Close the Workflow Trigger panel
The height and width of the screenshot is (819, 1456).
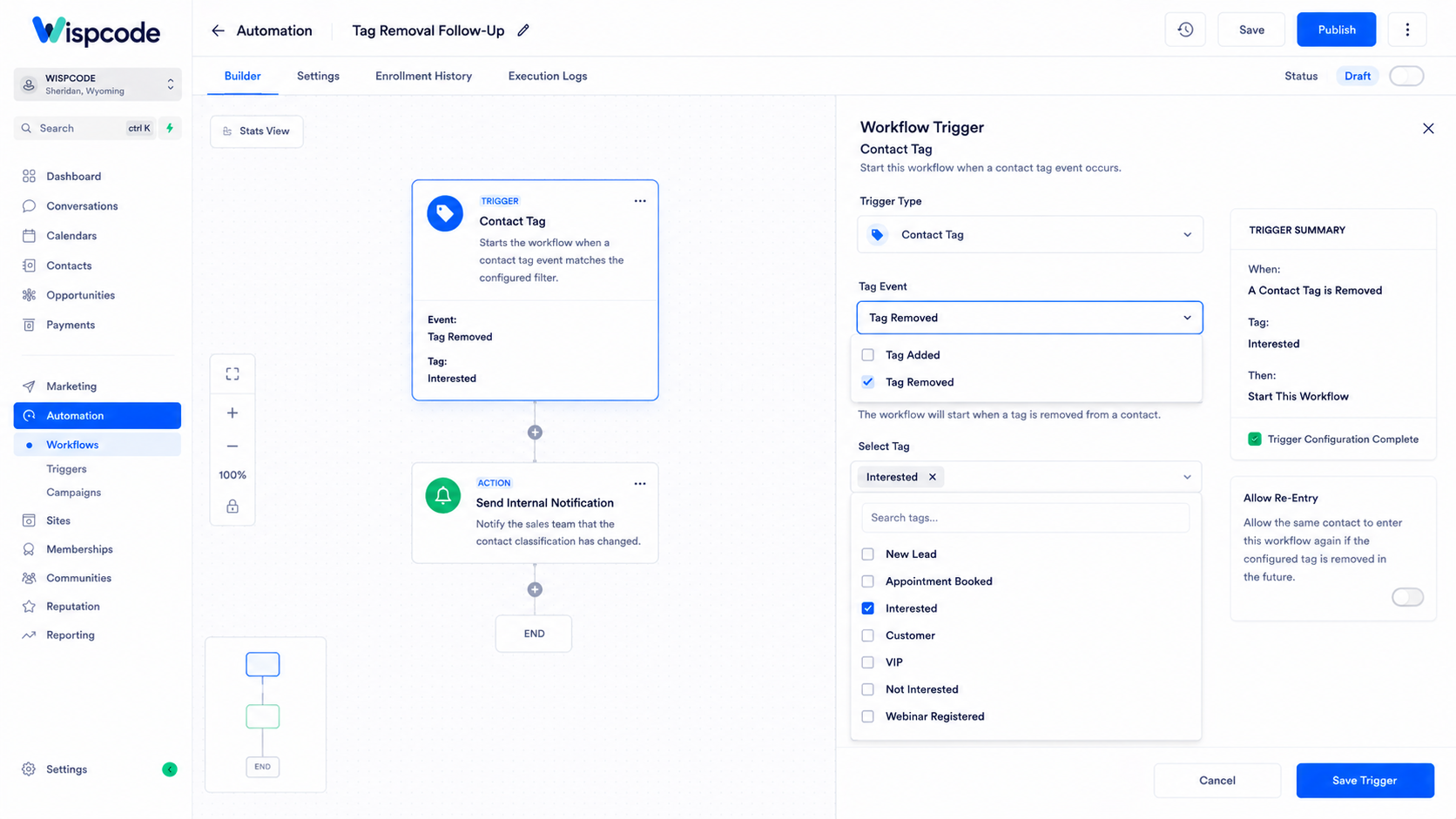click(x=1428, y=129)
